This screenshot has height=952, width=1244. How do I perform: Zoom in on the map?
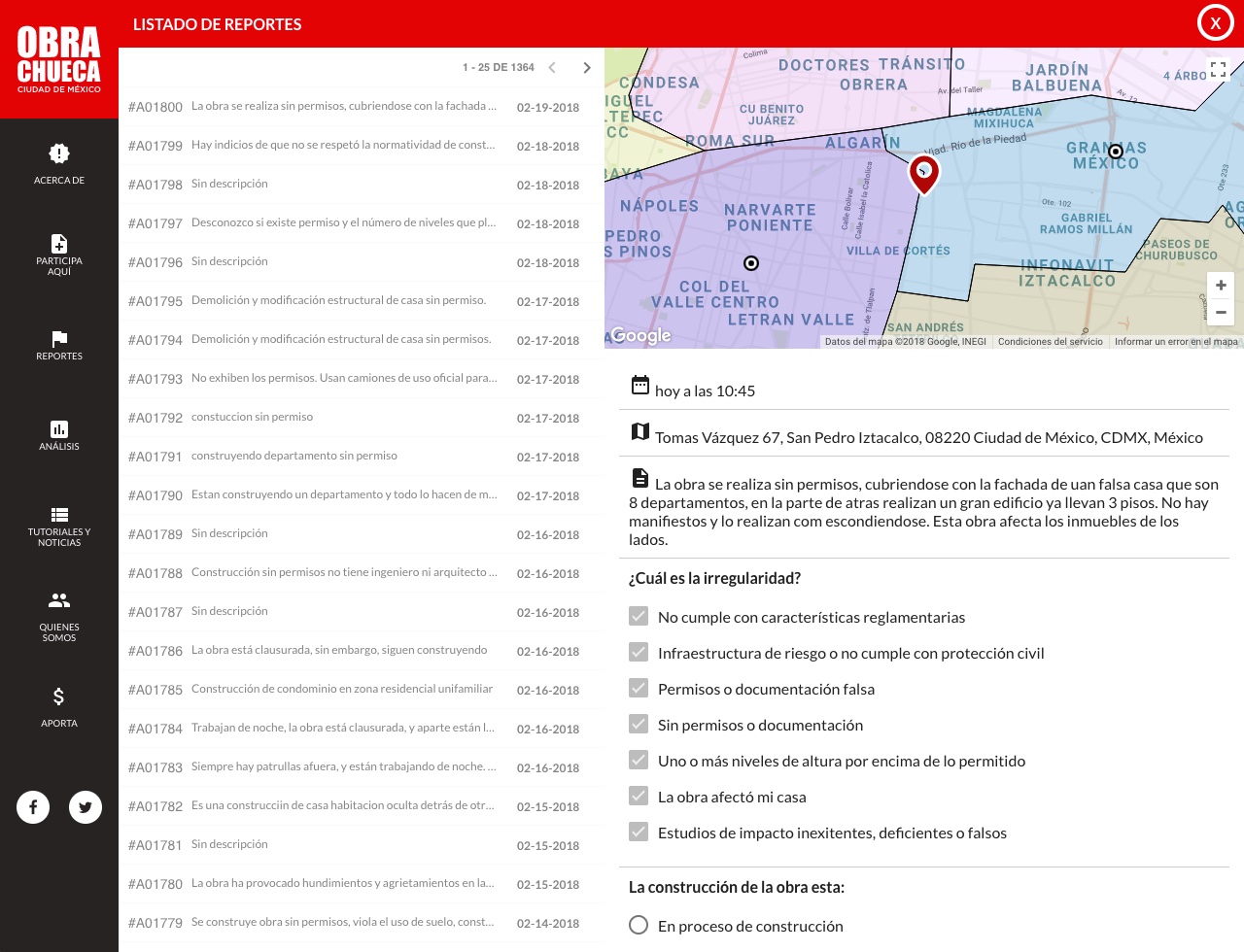coord(1221,286)
